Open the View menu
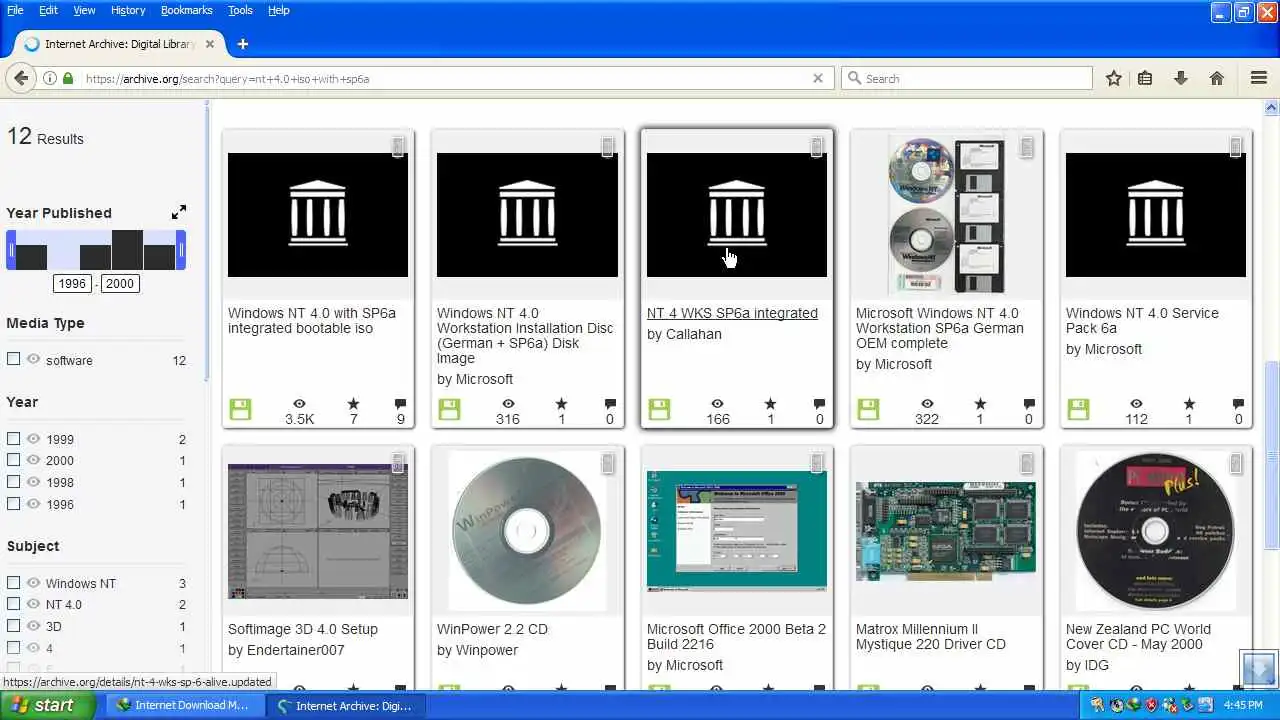The image size is (1280, 720). [84, 10]
